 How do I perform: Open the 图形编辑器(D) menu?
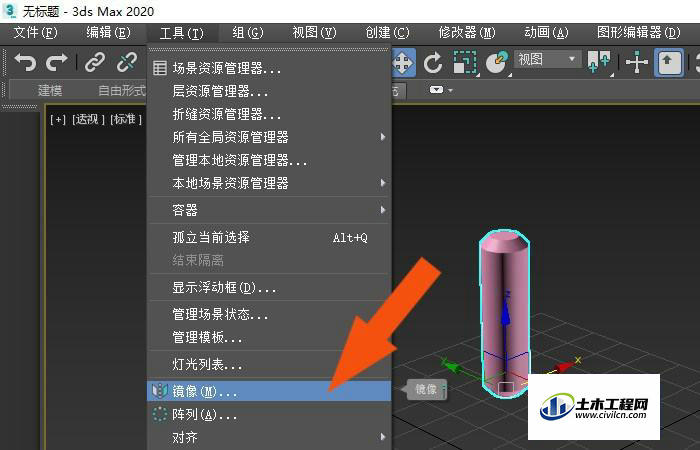638,33
